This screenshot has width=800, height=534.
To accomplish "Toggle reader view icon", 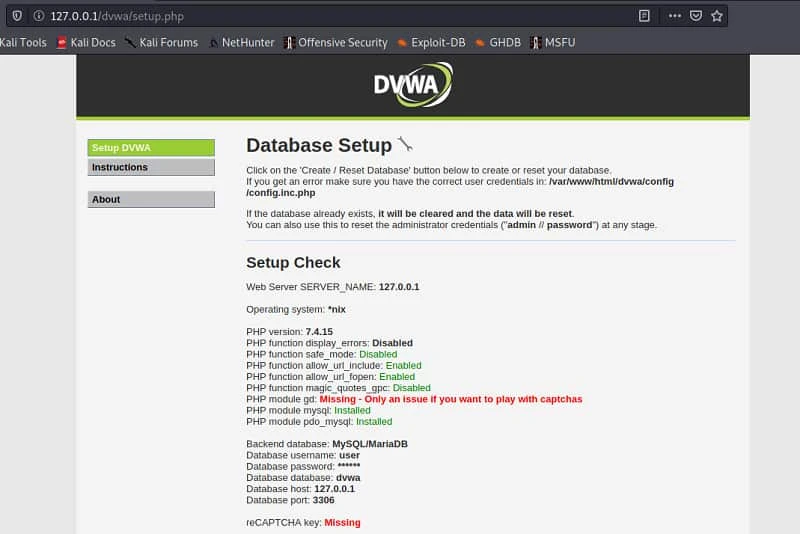I will click(644, 16).
